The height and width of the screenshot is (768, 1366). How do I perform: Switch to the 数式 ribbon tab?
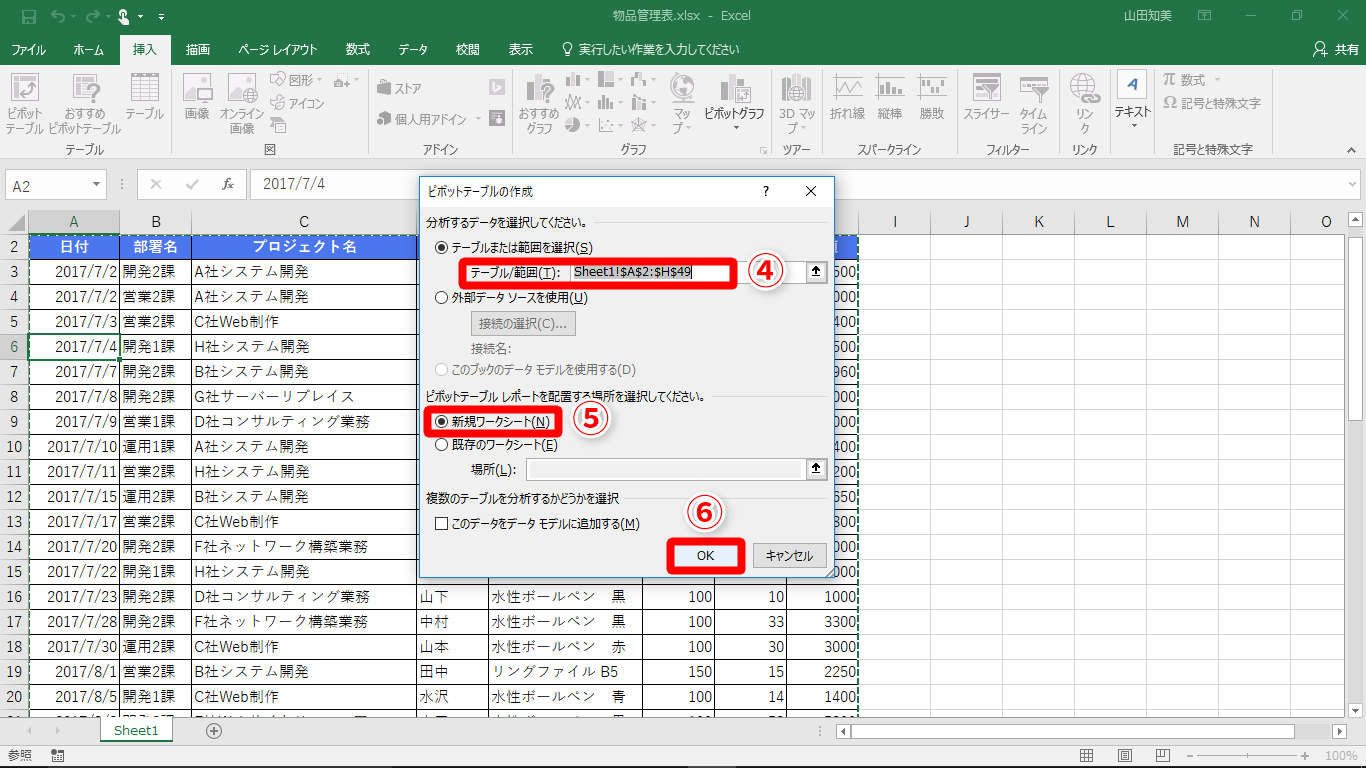(358, 49)
